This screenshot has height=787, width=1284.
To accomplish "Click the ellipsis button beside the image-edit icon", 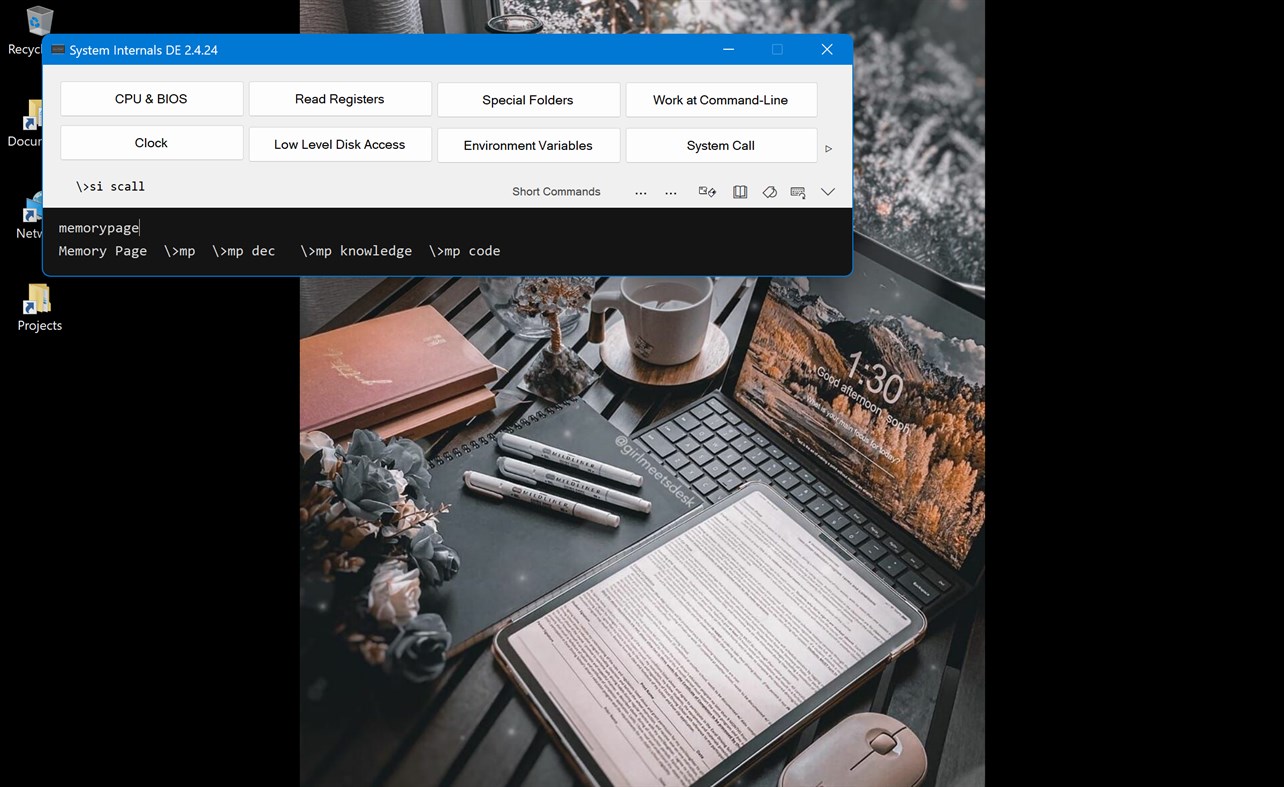I will pos(671,192).
